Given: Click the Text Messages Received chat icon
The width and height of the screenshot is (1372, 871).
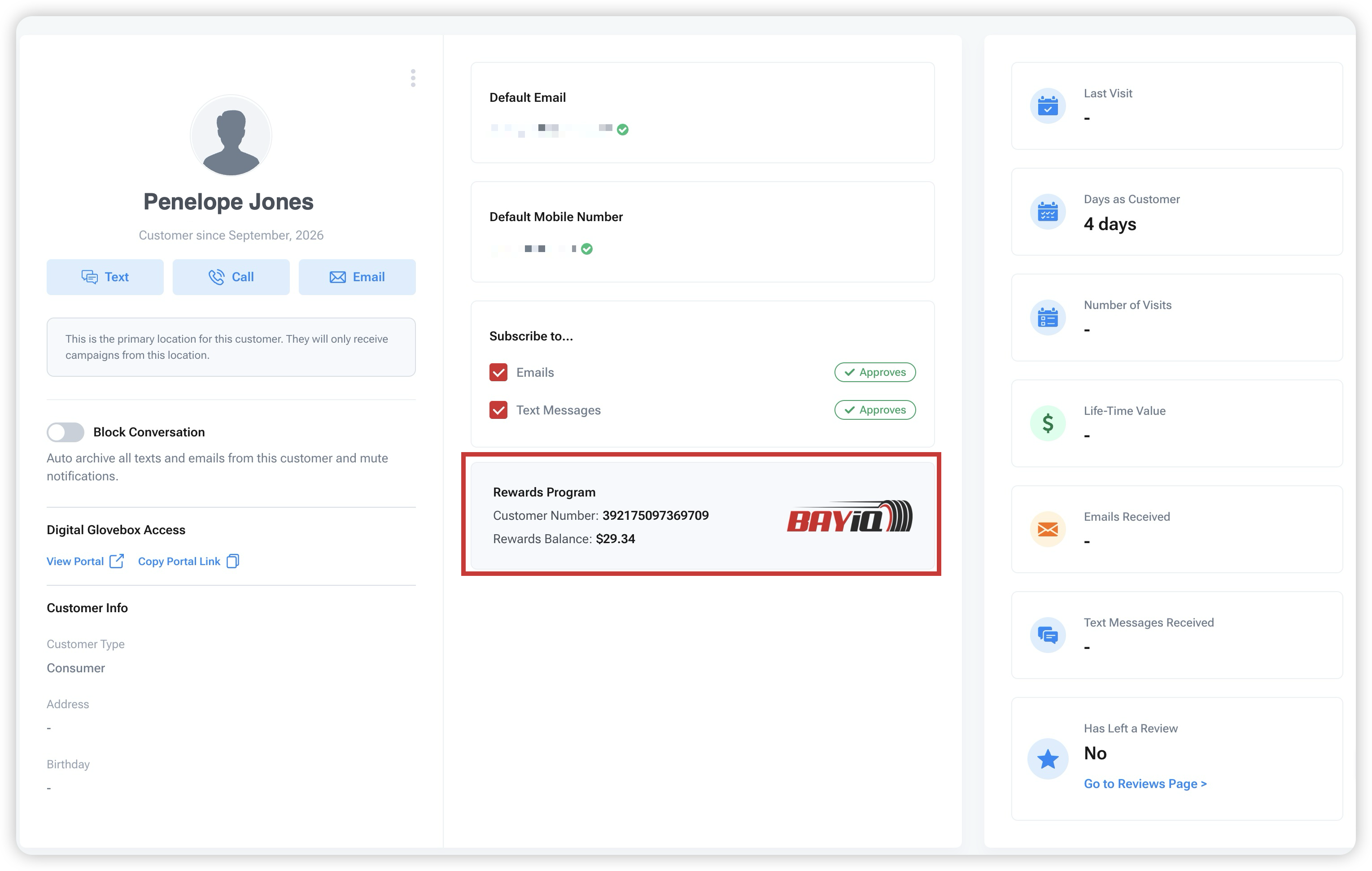Looking at the screenshot, I should click(x=1047, y=635).
